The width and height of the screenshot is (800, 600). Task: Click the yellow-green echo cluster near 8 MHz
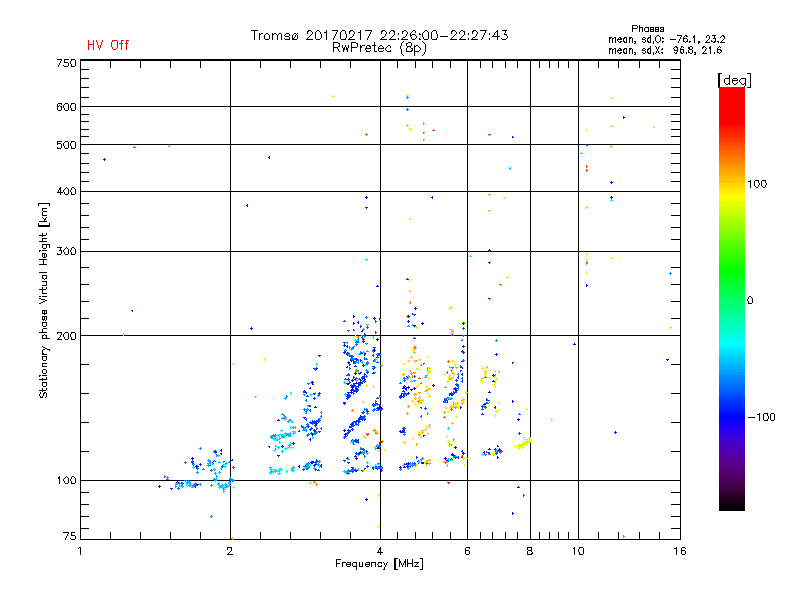[x=523, y=442]
